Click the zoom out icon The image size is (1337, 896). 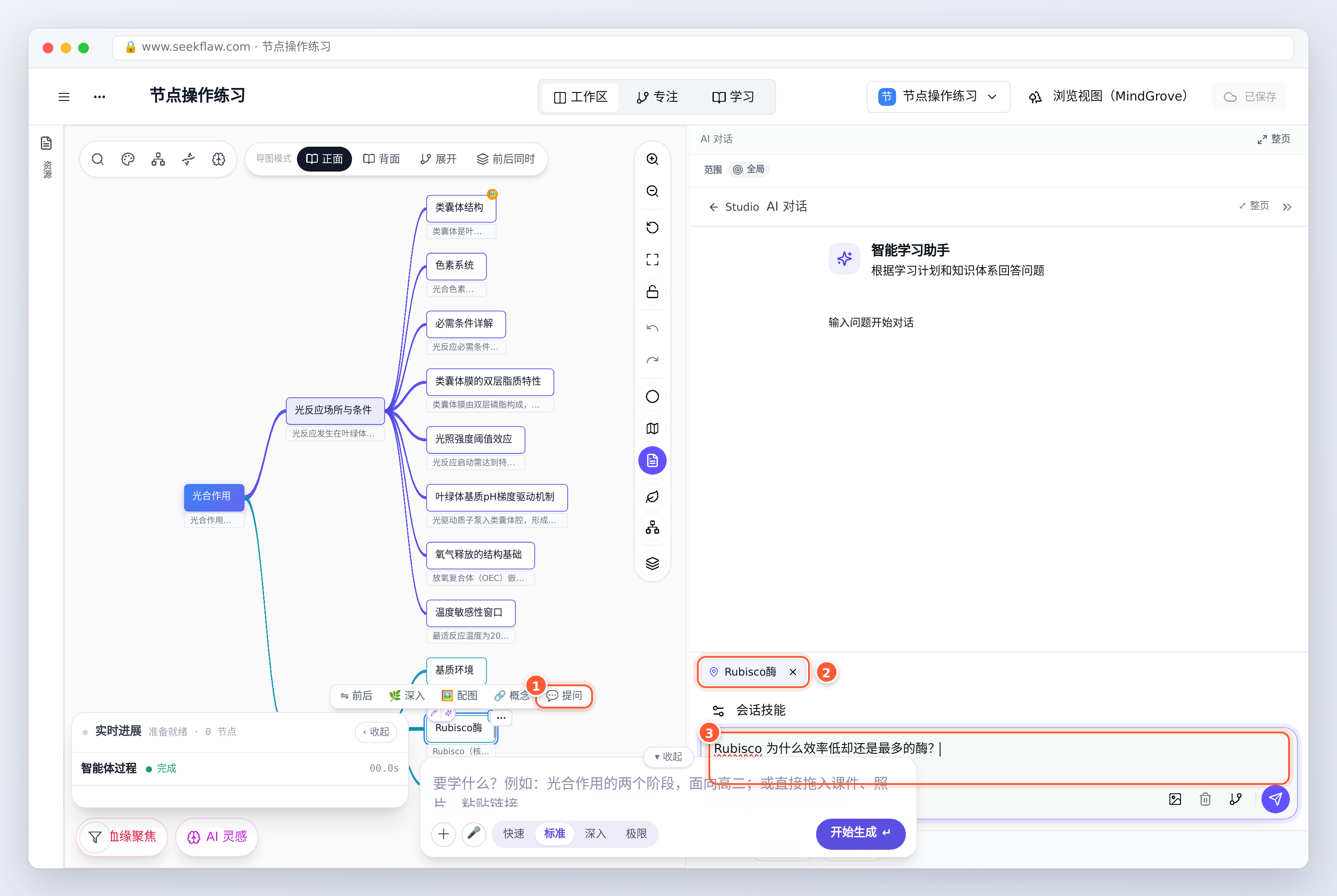click(652, 191)
